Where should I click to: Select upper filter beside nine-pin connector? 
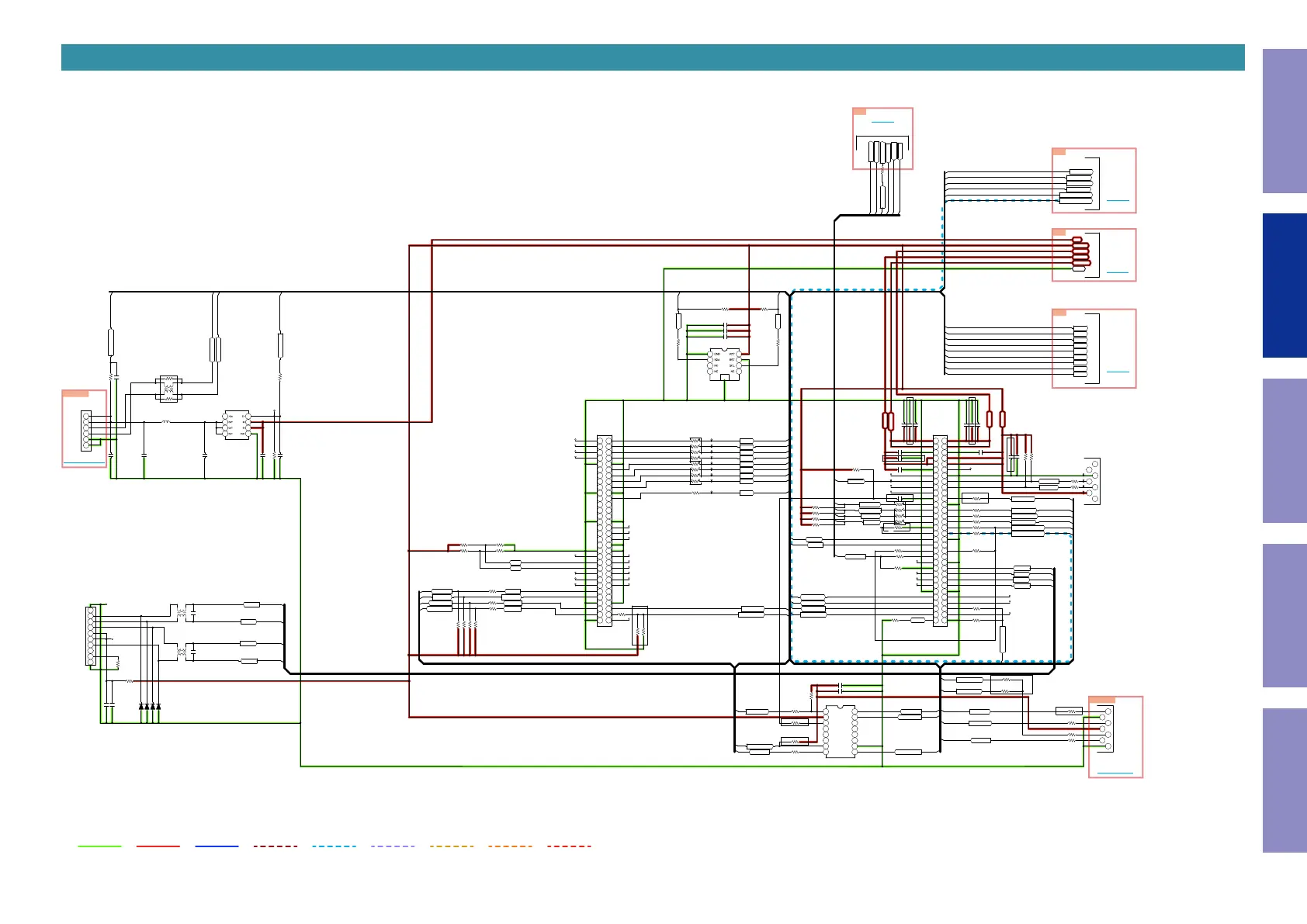[x=182, y=613]
